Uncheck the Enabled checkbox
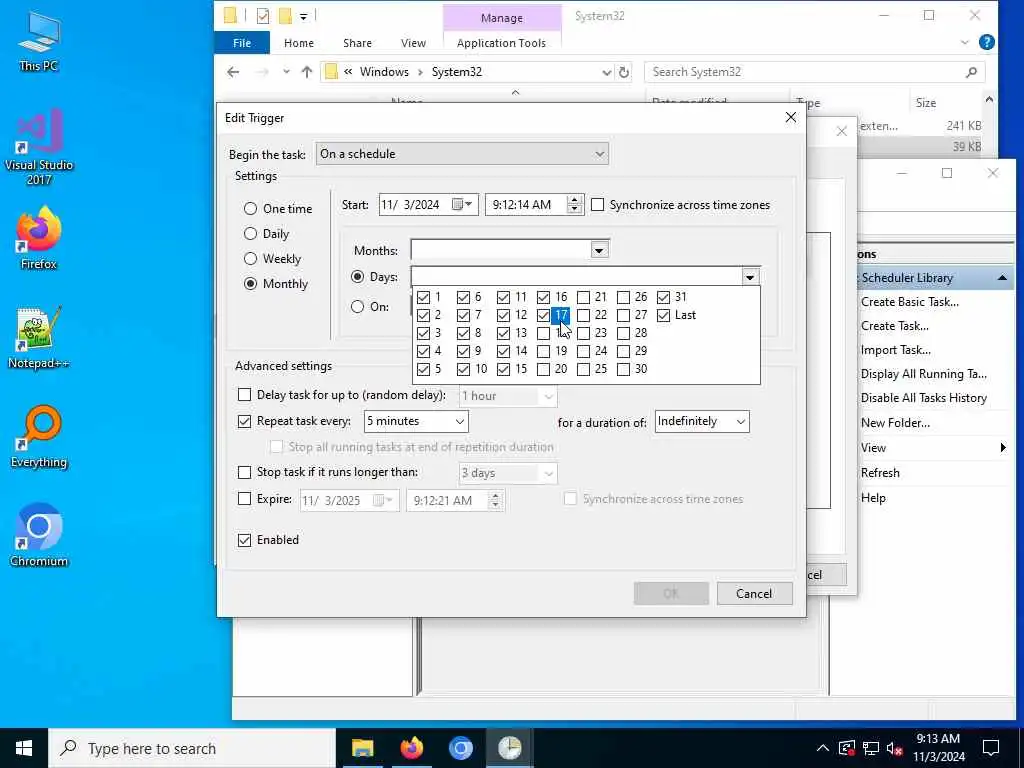The width and height of the screenshot is (1024, 768). [244, 540]
